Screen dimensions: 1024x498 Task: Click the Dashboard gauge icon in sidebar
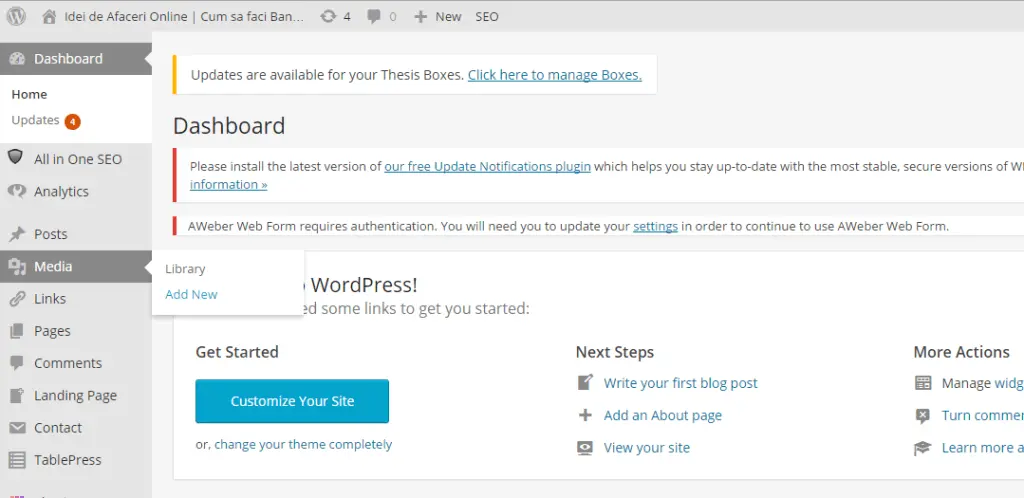17,59
